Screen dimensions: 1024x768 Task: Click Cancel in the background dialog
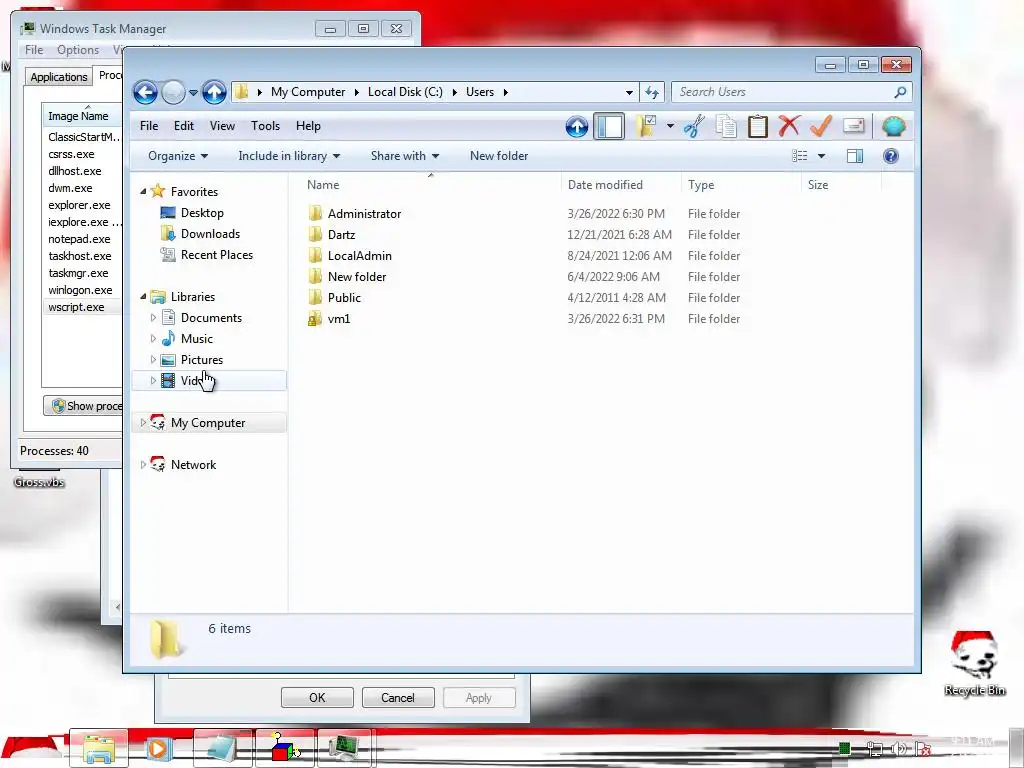click(x=398, y=697)
